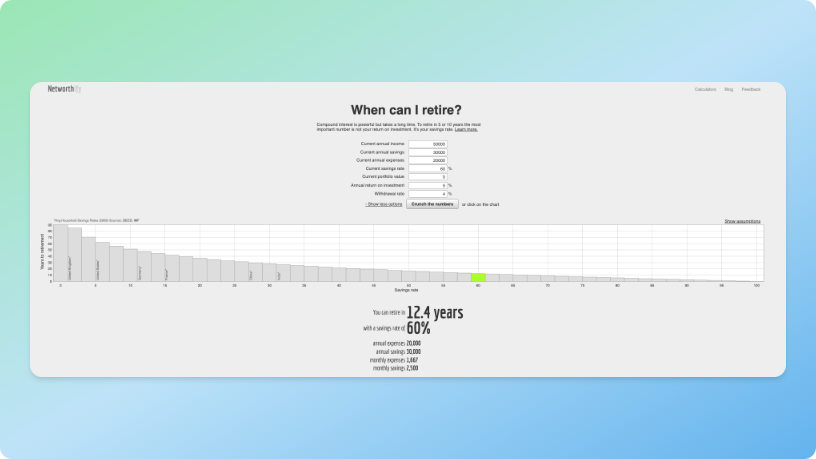This screenshot has width=816, height=459.
Task: Select the United Kingdom labeled chart bar
Action: tap(75, 254)
